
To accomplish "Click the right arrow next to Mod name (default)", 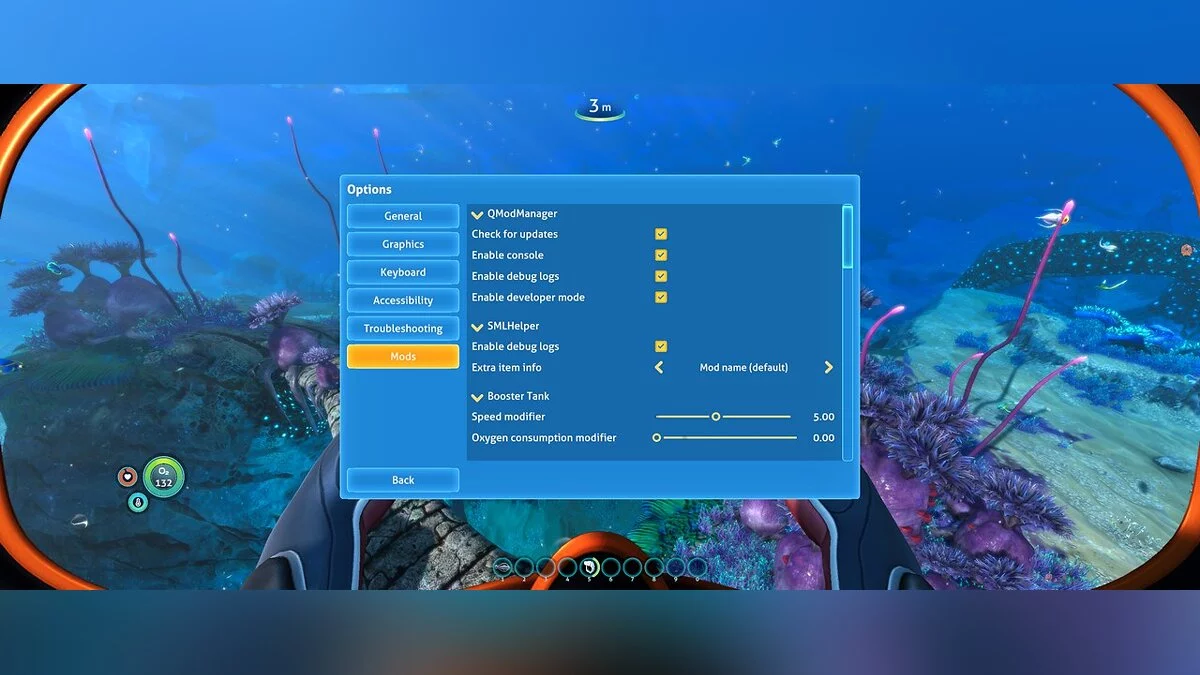I will [828, 367].
